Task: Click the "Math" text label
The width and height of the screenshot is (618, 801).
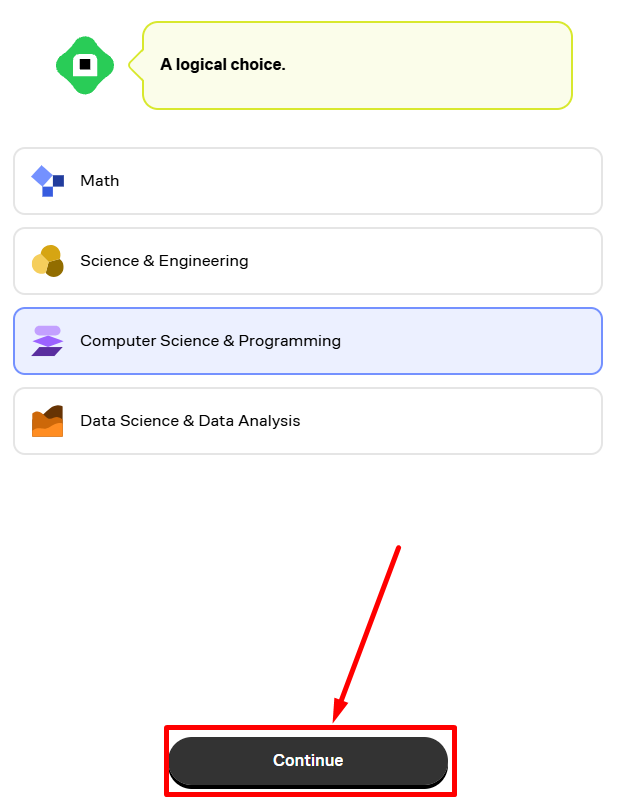Action: click(99, 181)
